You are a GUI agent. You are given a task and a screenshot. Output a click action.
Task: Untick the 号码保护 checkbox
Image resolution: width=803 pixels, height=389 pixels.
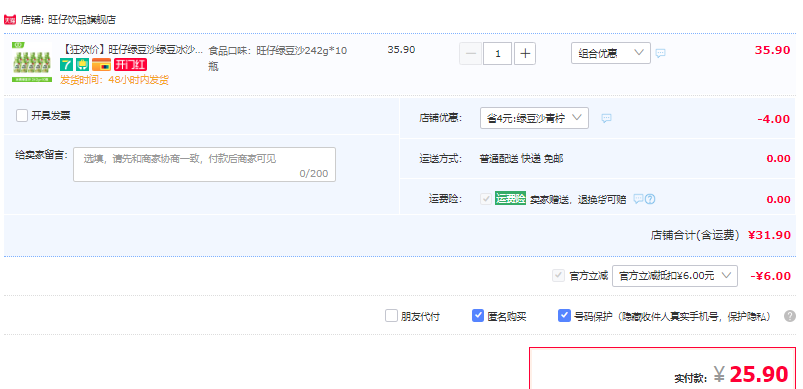point(564,316)
